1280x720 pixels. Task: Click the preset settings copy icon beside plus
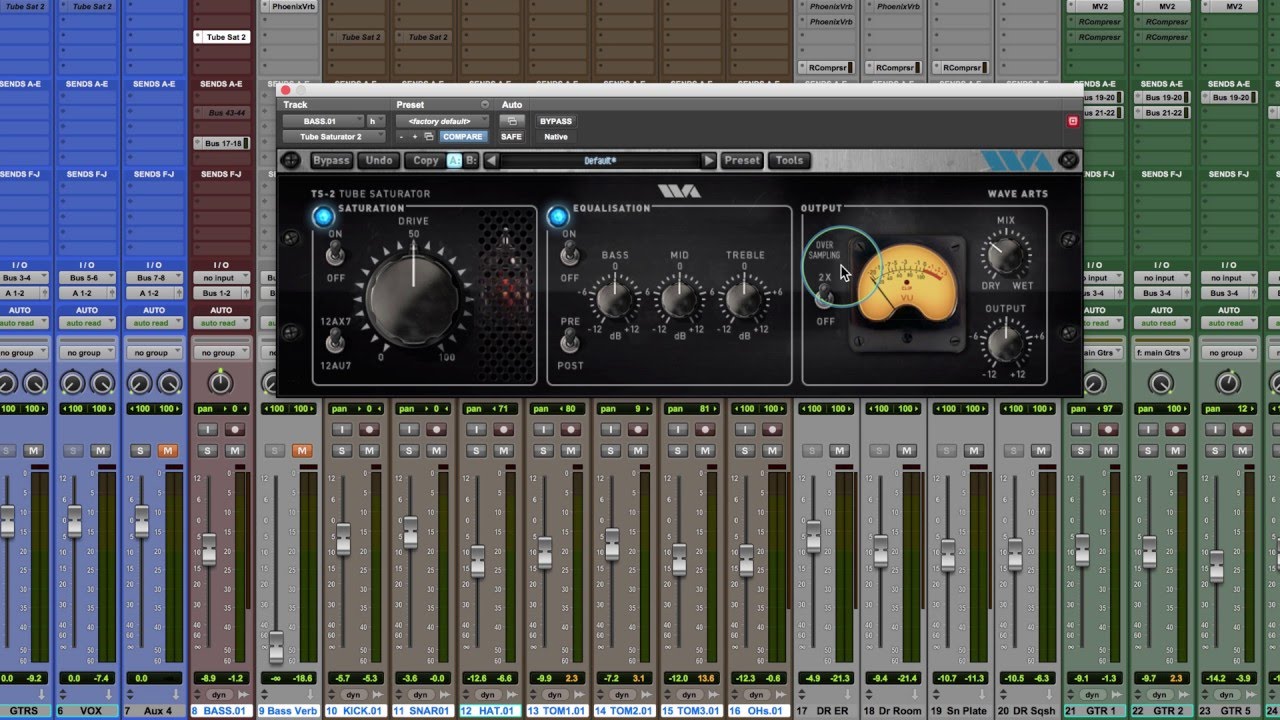coord(428,137)
